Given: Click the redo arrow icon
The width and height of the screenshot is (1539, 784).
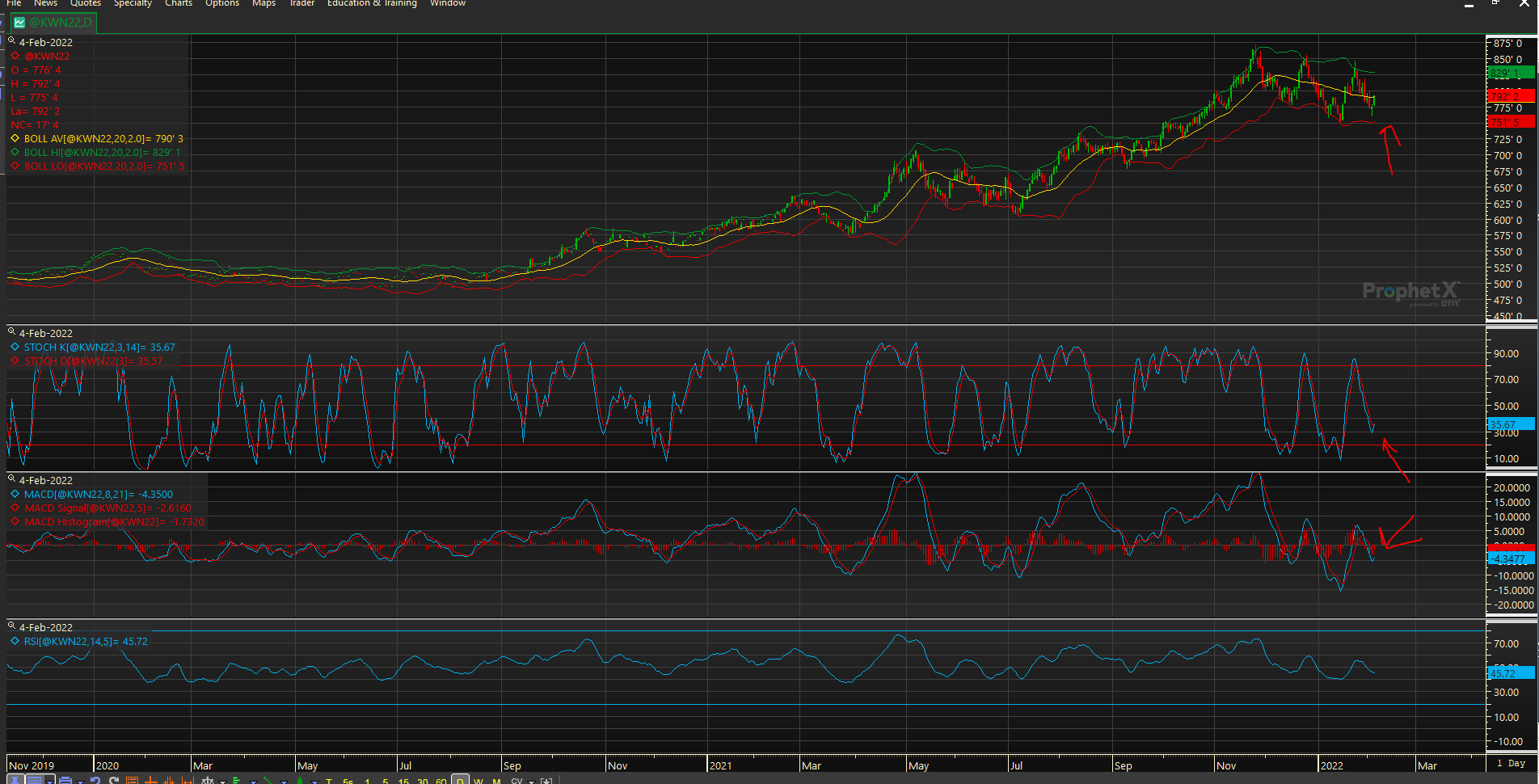Looking at the screenshot, I should (x=114, y=780).
